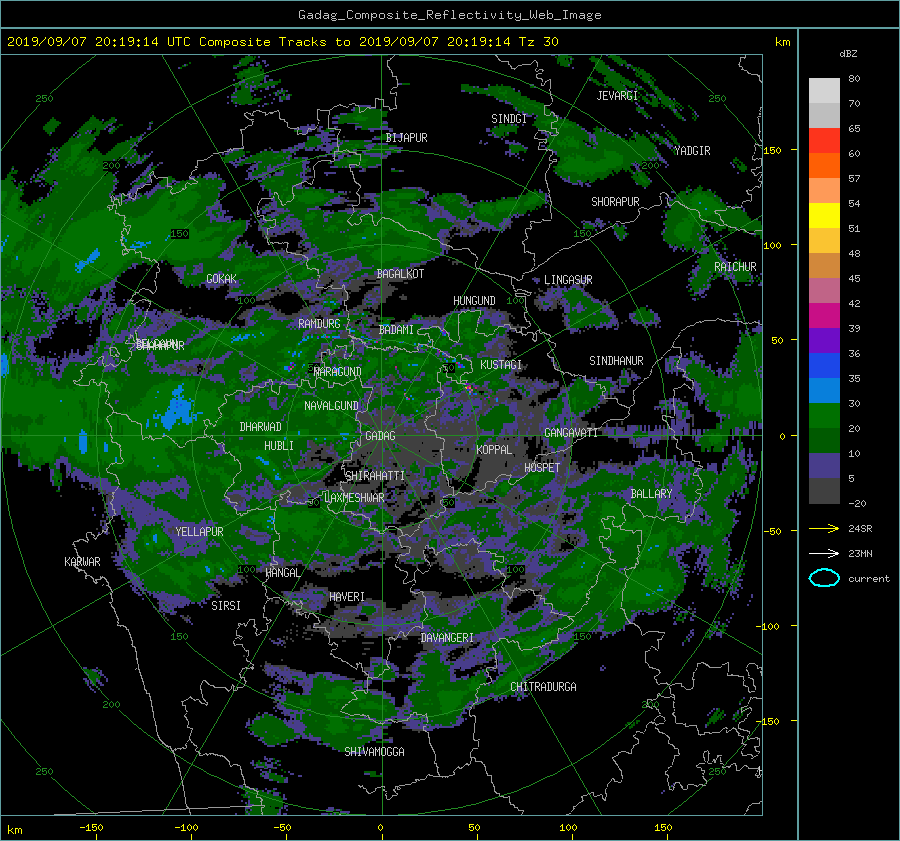Select the NAVALGUND label
900x841 pixels.
pyautogui.click(x=331, y=406)
